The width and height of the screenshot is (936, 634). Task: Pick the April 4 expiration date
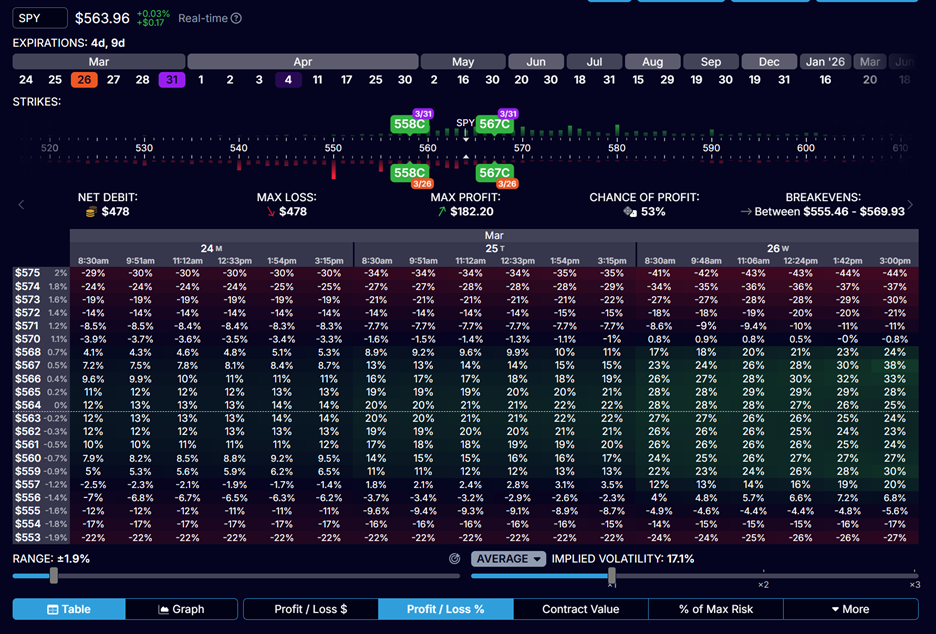[288, 80]
